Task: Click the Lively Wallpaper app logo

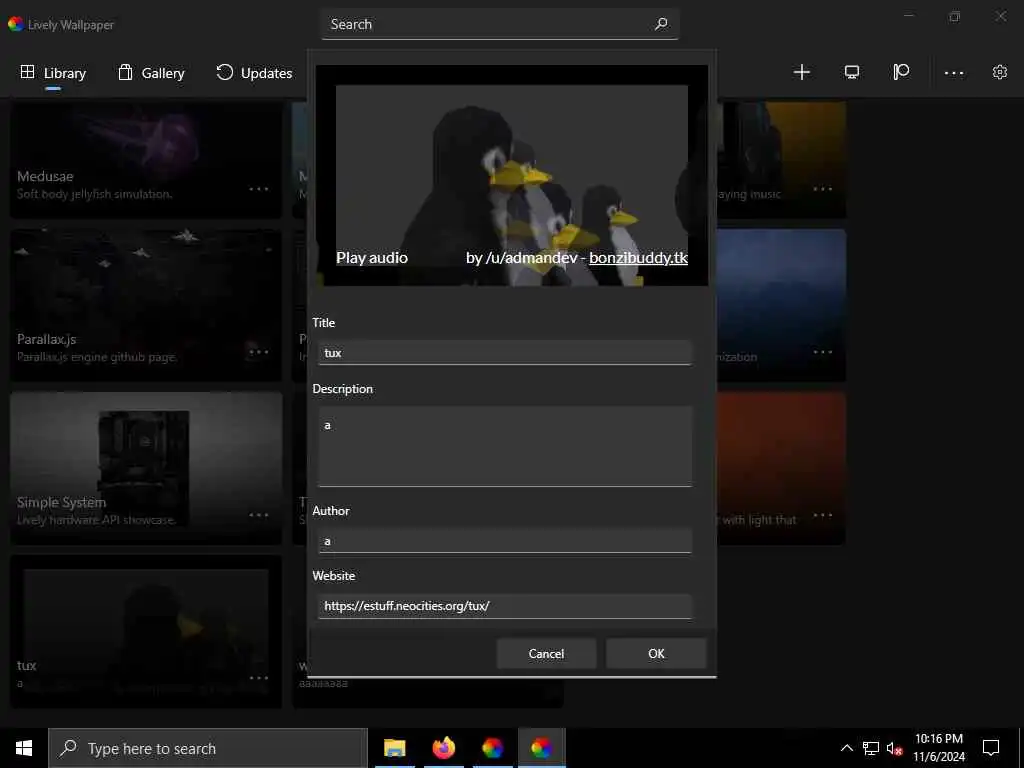Action: pos(16,24)
